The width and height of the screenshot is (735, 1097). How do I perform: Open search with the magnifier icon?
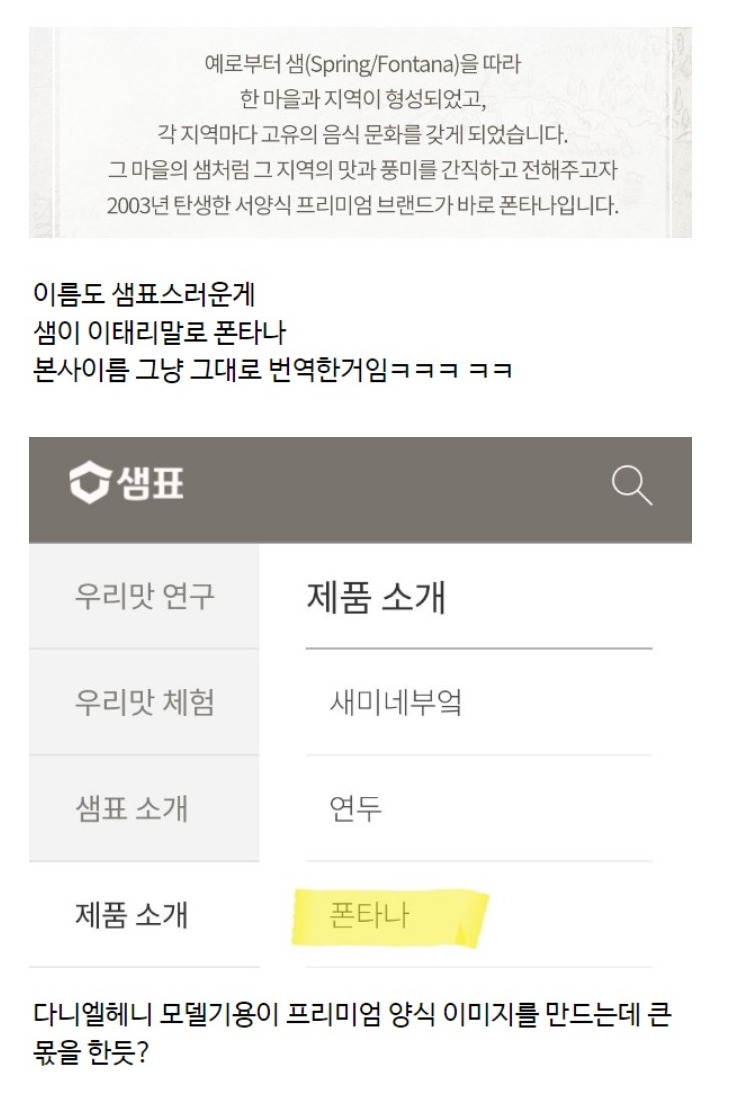point(631,486)
